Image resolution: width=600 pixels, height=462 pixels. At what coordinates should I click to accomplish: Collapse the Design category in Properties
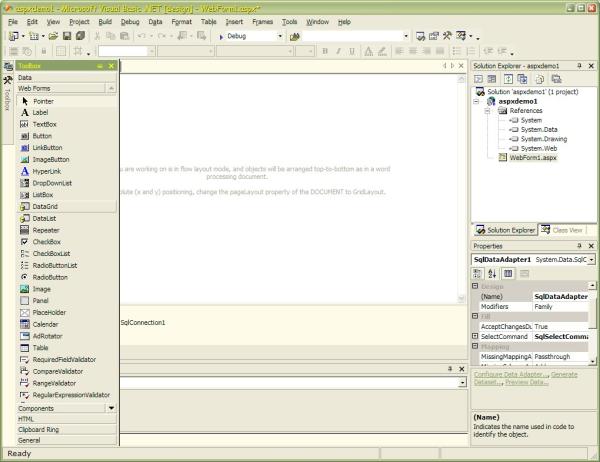475,286
